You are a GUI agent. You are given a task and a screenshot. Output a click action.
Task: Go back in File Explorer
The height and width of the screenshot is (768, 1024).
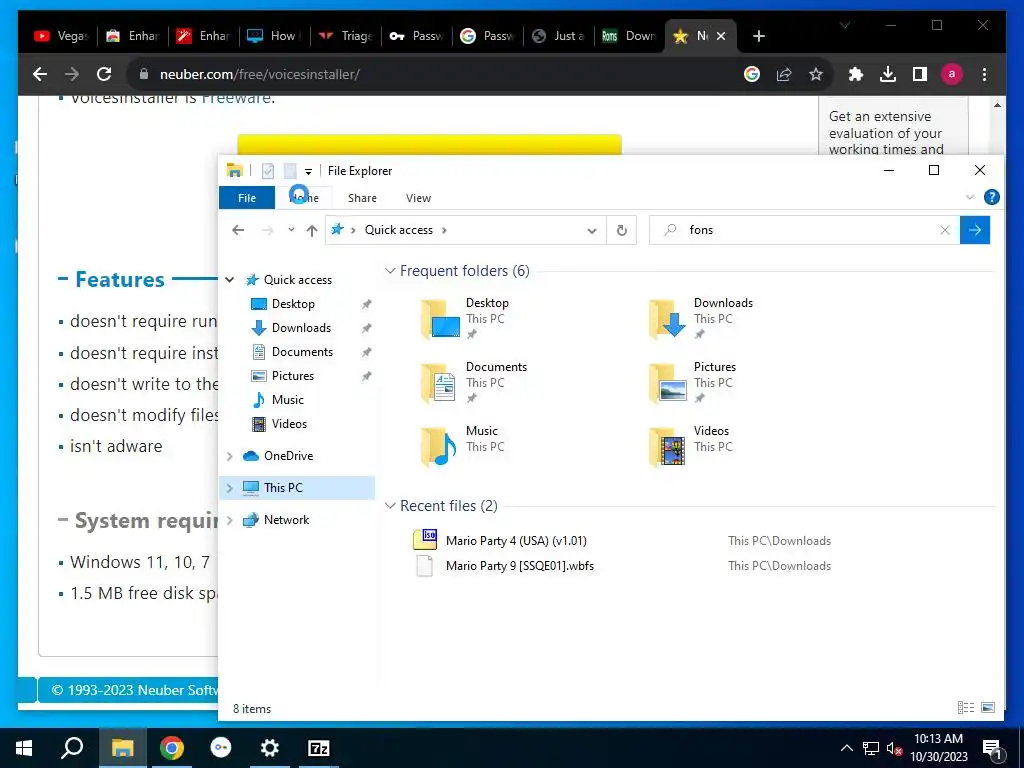coord(238,230)
